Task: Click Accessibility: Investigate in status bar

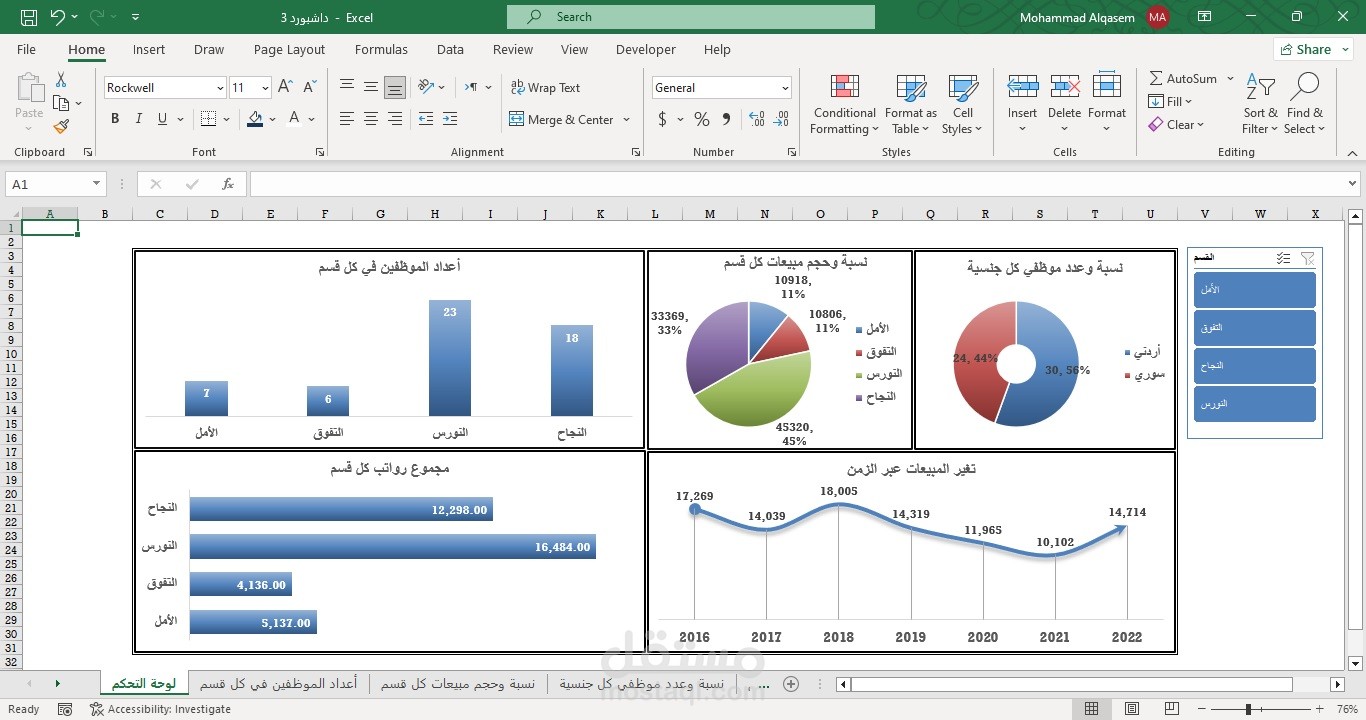Action: 160,709
